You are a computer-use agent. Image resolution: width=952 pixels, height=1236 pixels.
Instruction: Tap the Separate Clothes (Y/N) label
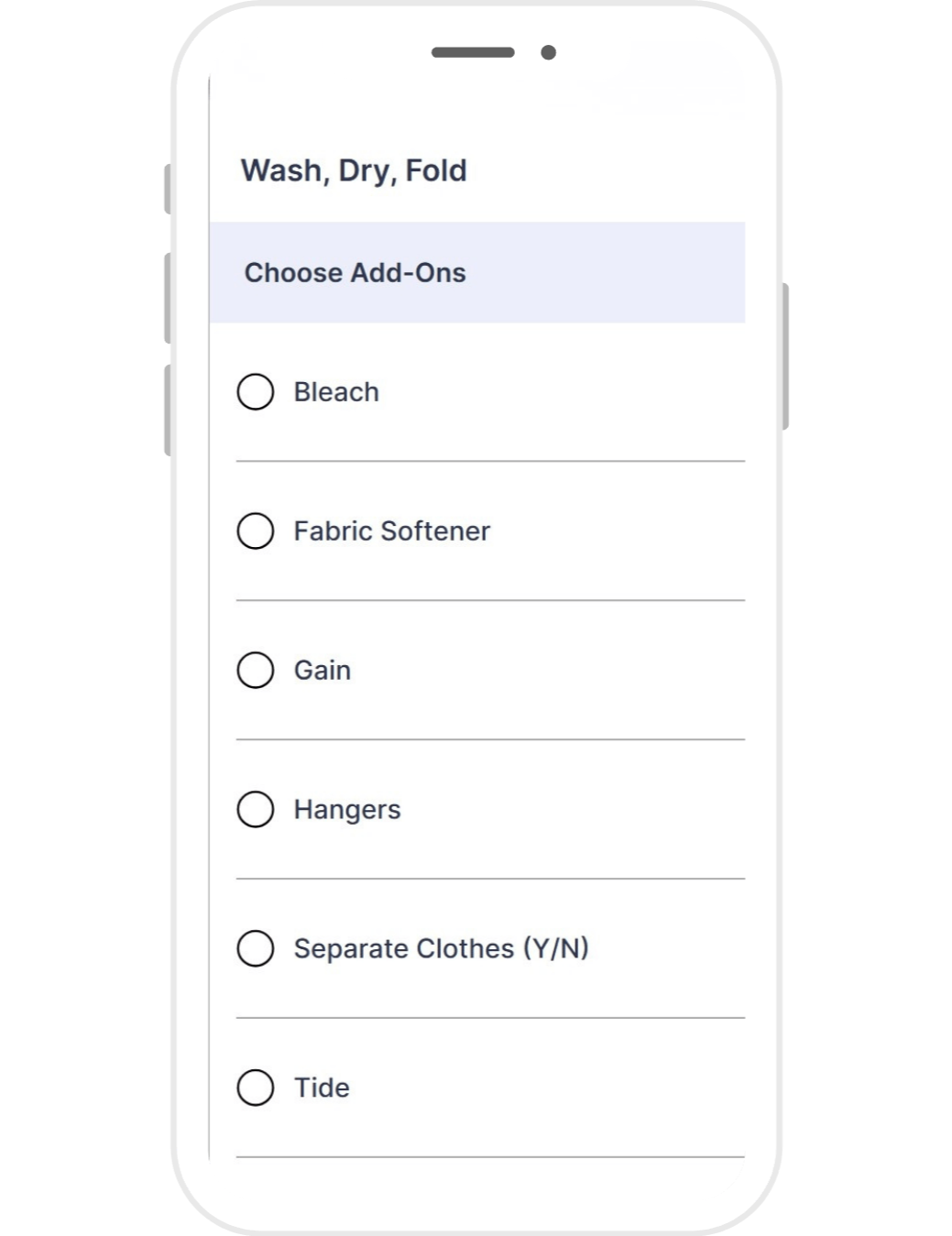click(441, 949)
